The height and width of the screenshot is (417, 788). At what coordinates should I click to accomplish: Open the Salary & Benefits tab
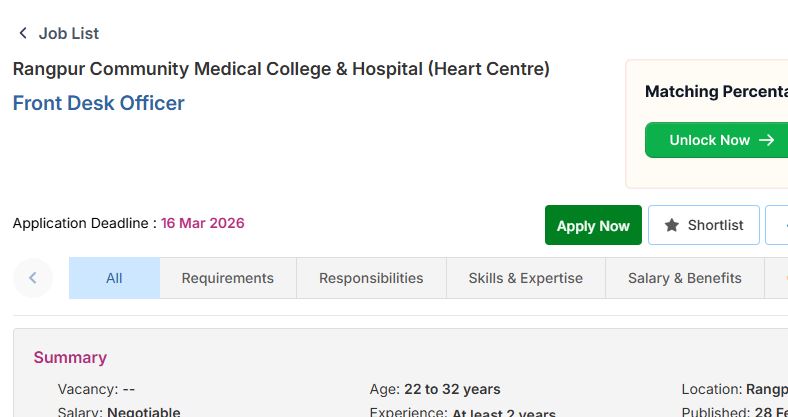pyautogui.click(x=684, y=278)
